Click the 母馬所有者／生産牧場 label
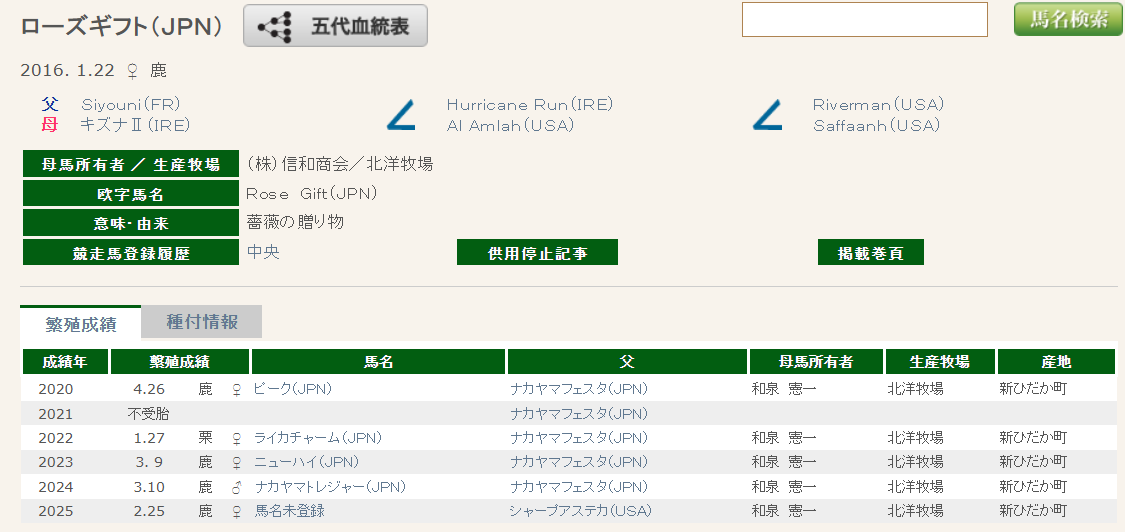This screenshot has width=1125, height=532. pyautogui.click(x=131, y=164)
